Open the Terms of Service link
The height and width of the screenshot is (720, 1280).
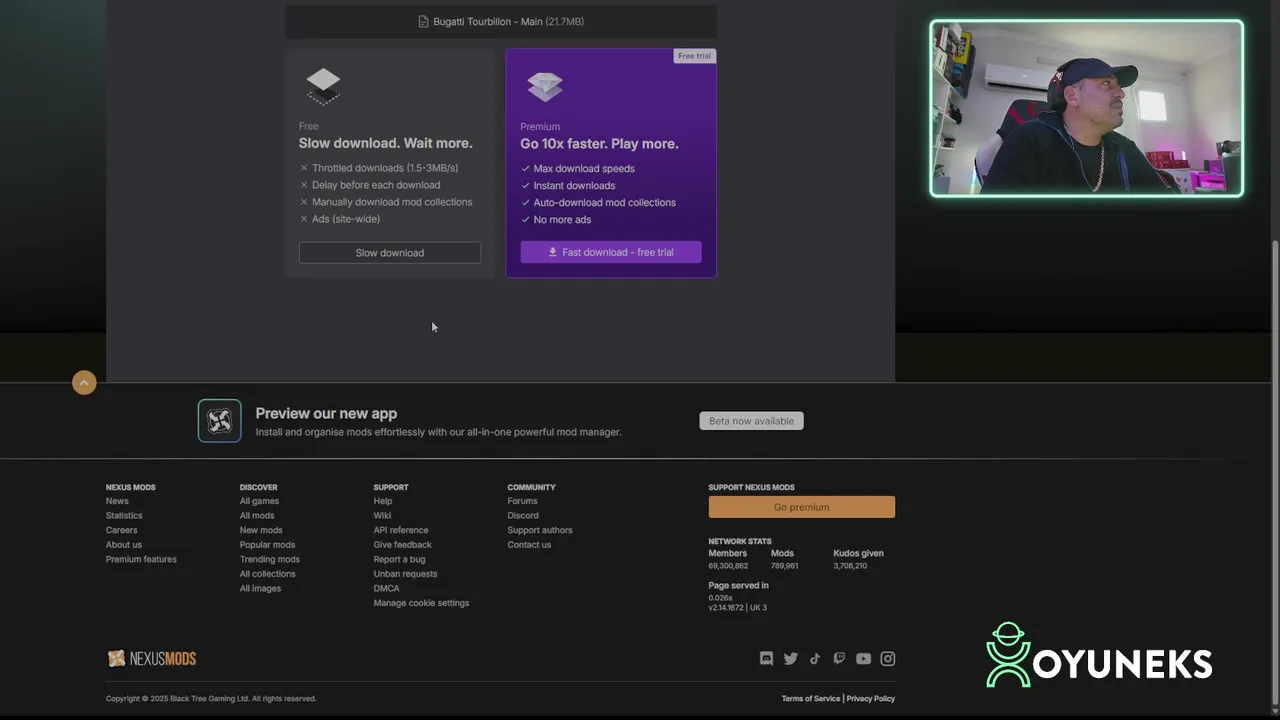810,698
